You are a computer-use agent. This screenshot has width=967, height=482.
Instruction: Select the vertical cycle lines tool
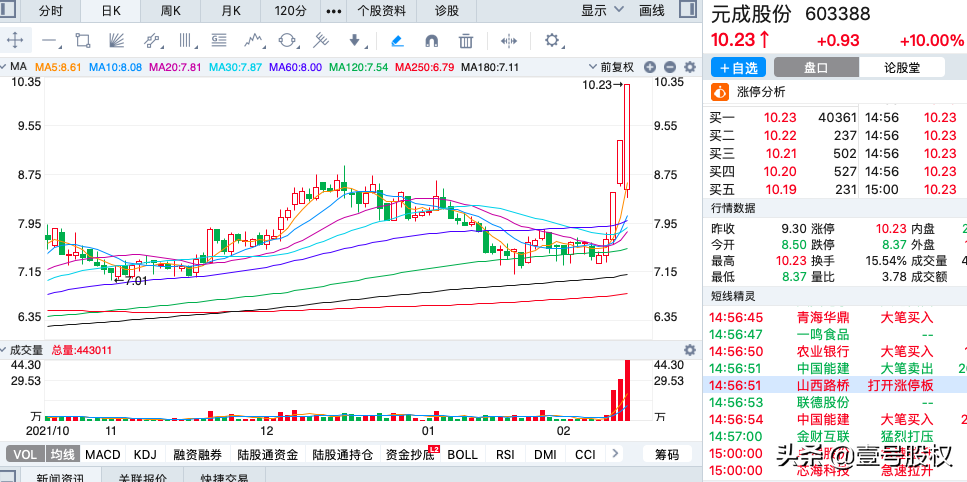(186, 41)
